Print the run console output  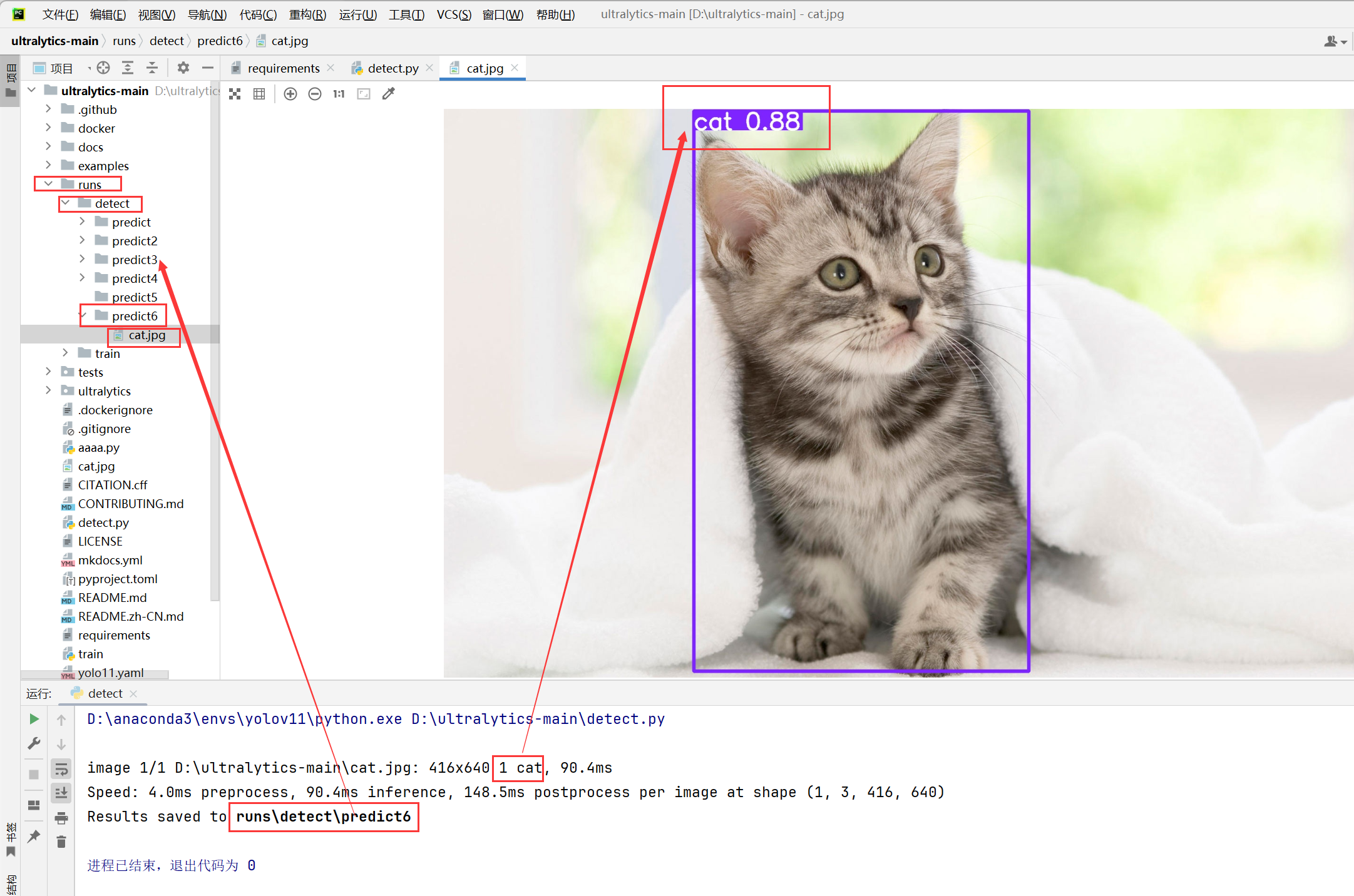[x=61, y=818]
